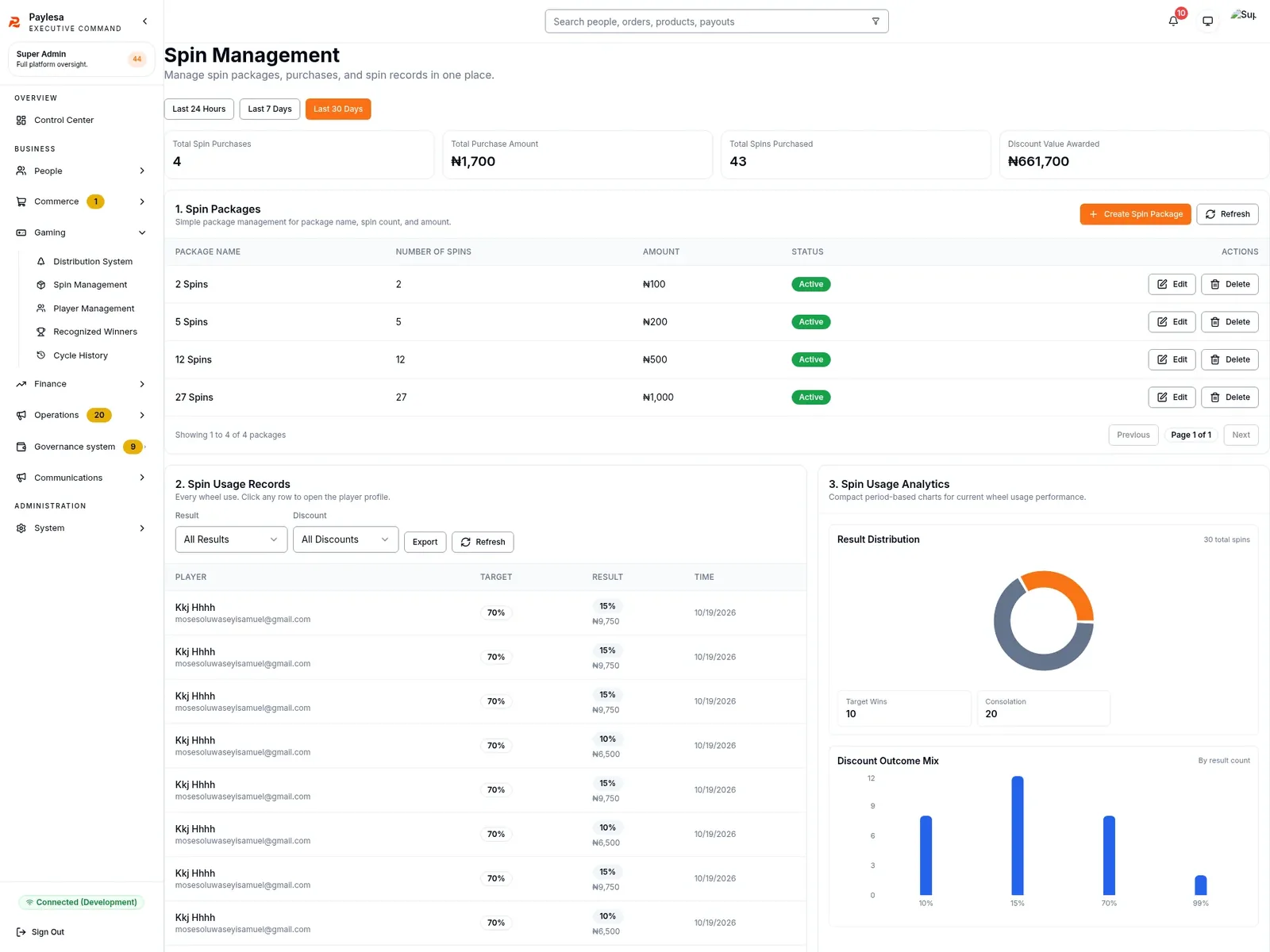Select the Last 7 Days filter
The width and height of the screenshot is (1270, 952).
(270, 109)
